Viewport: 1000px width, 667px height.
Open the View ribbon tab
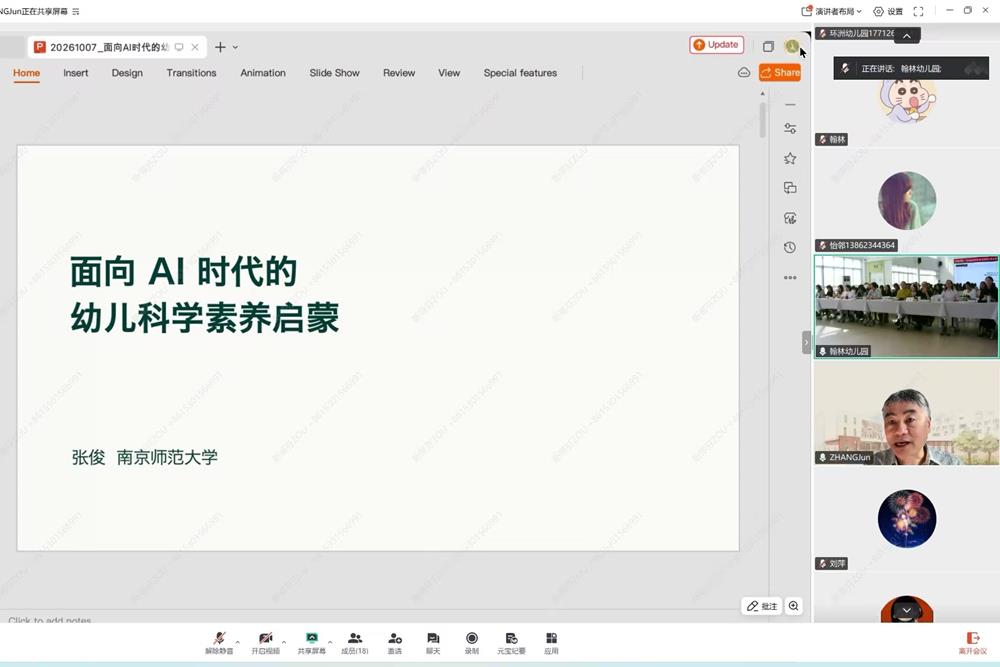point(449,73)
